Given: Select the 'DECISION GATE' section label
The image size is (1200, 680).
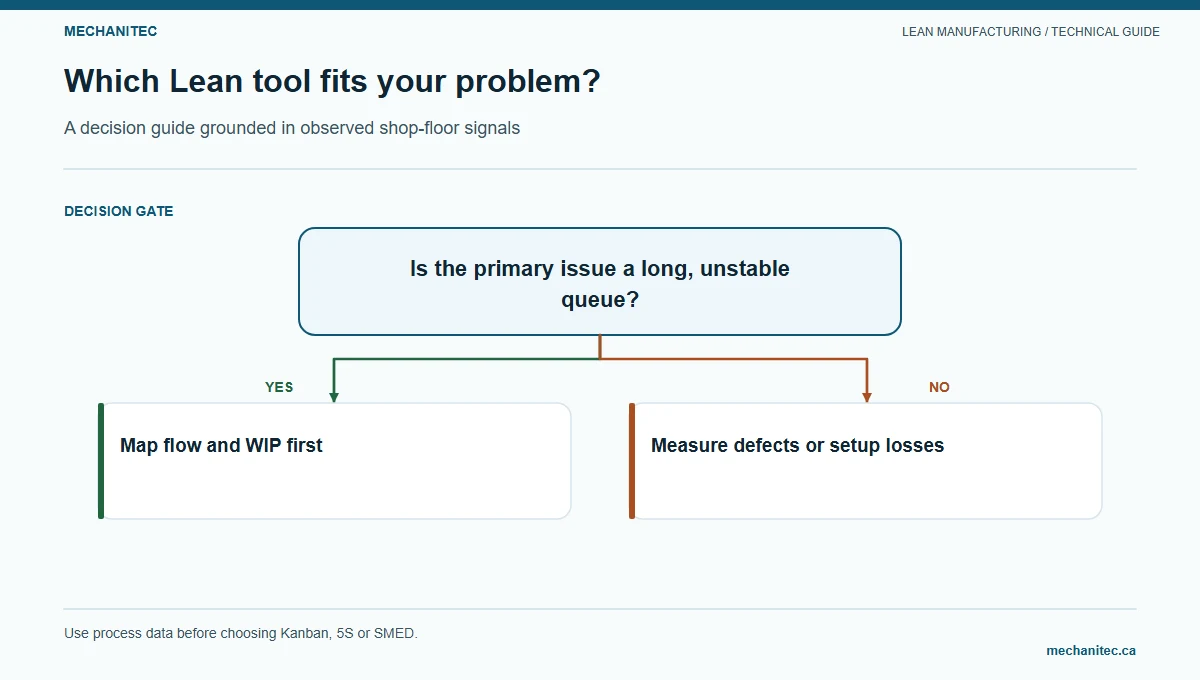Looking at the screenshot, I should pyautogui.click(x=119, y=211).
